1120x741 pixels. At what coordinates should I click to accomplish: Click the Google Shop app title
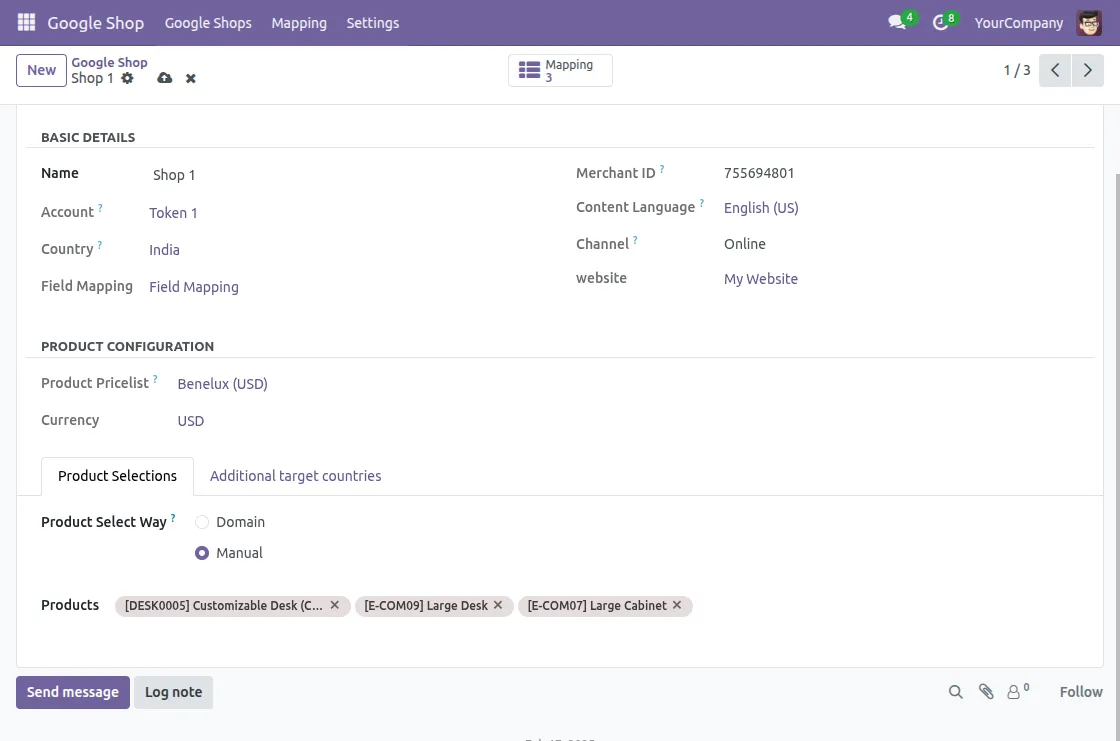point(95,23)
